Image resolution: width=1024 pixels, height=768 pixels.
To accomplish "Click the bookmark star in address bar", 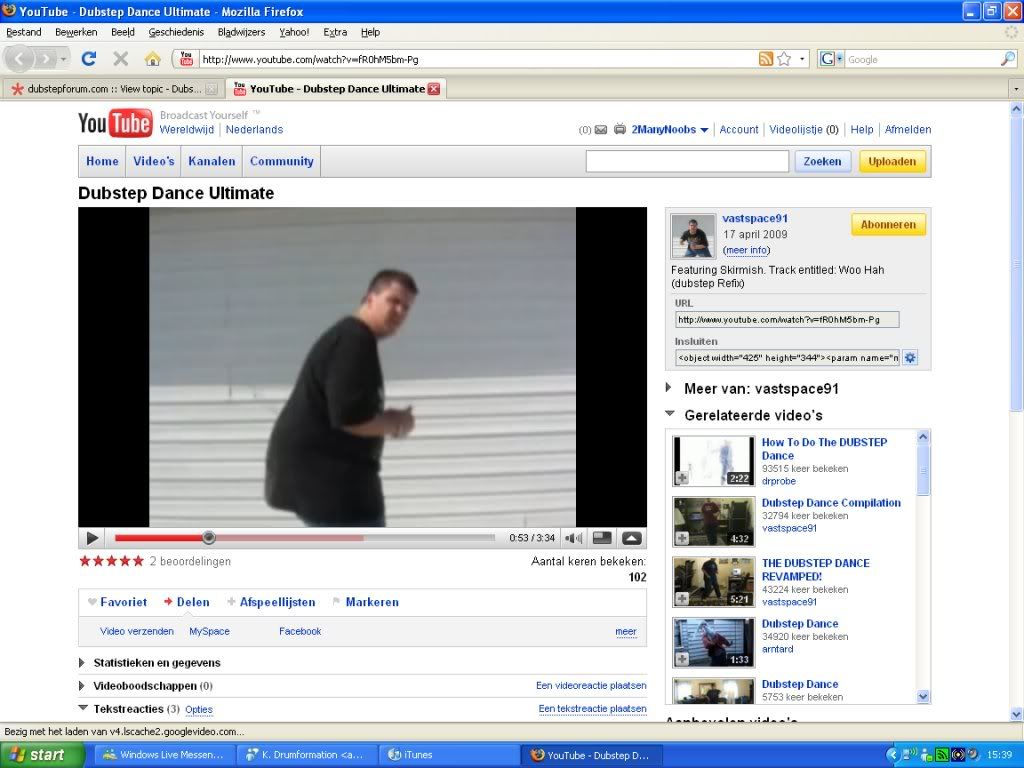I will click(x=785, y=59).
